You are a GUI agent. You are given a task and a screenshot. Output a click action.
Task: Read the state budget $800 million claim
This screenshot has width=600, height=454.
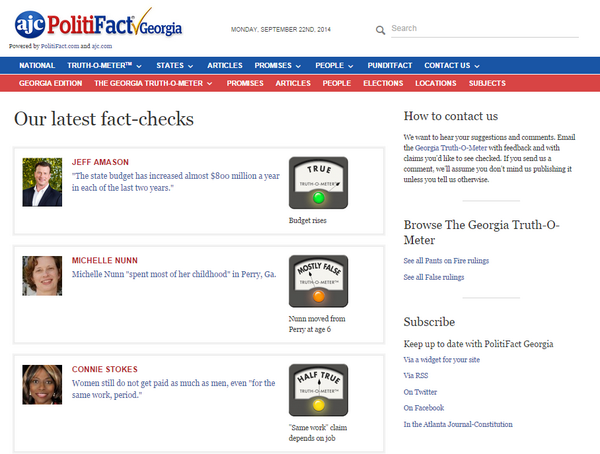pos(176,182)
